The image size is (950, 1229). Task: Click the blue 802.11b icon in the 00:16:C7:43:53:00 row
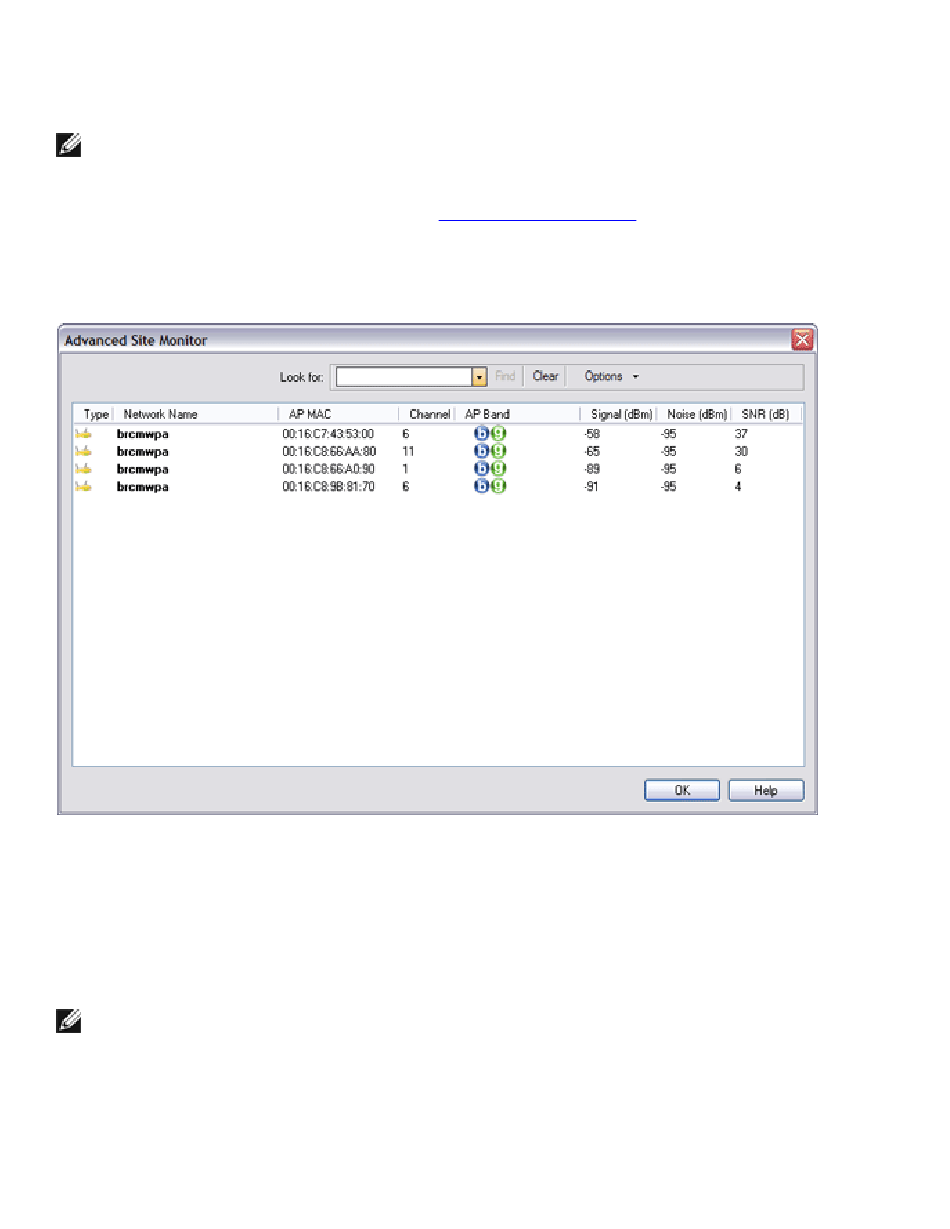tap(482, 434)
